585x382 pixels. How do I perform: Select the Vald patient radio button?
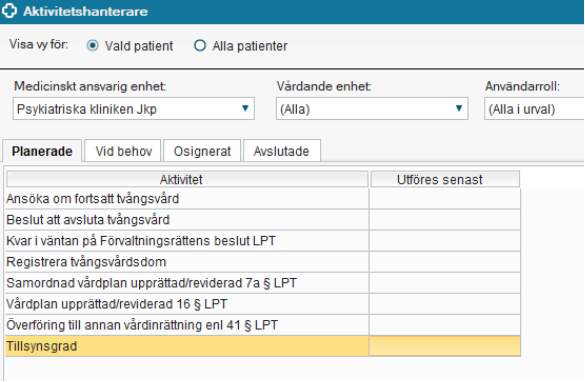click(93, 46)
